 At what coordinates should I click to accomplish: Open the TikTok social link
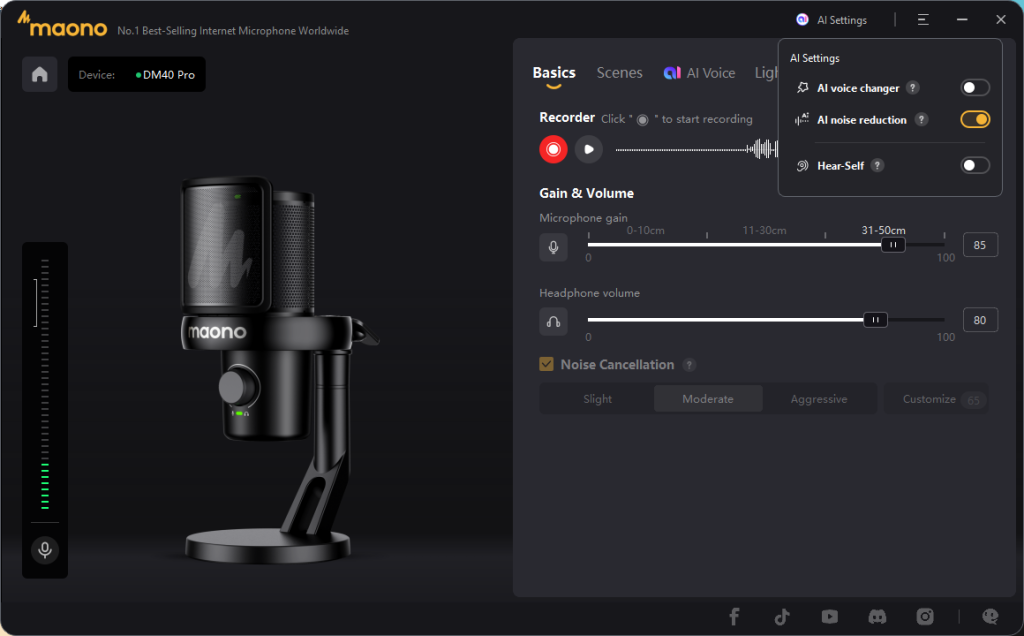pos(782,616)
